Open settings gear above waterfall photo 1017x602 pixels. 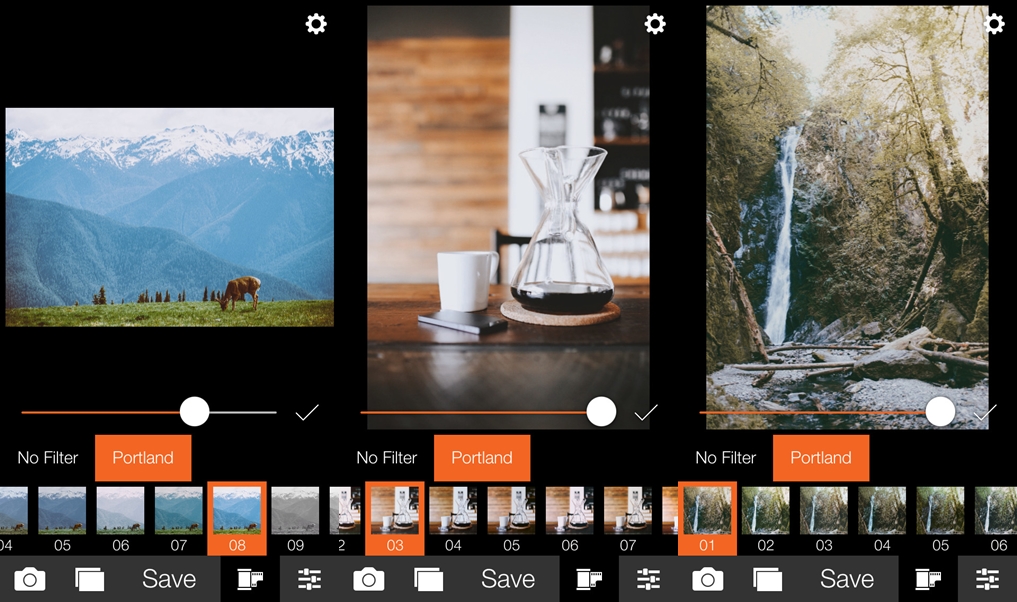[x=994, y=24]
